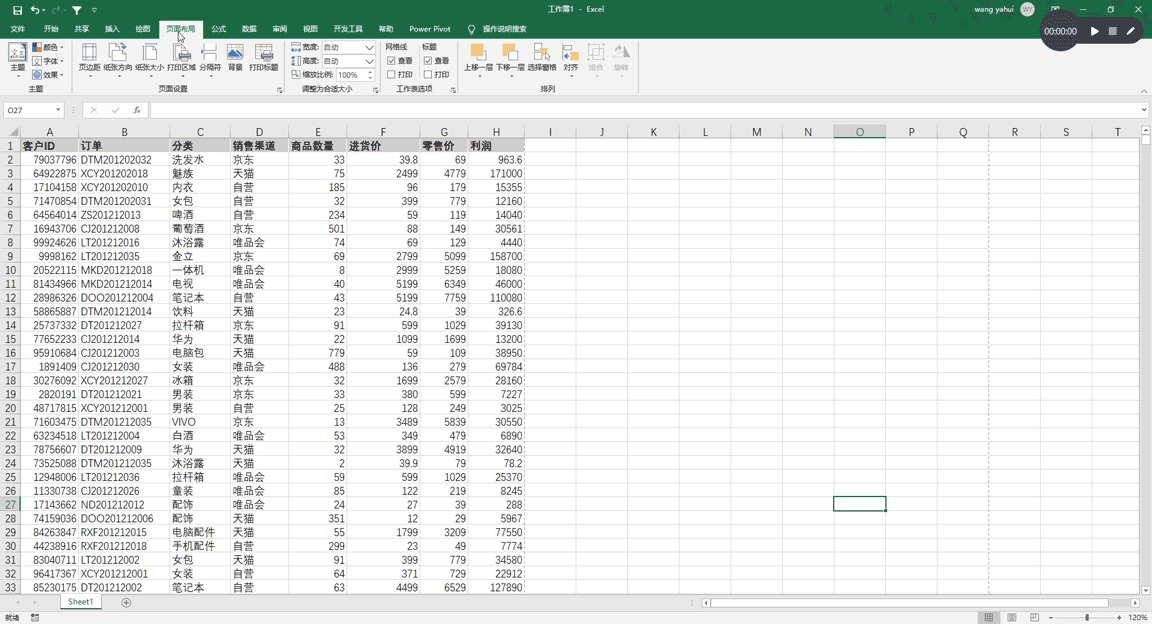Click the 分隔符 breaks icon
Screen dimensions: 1152x624
click(x=209, y=60)
